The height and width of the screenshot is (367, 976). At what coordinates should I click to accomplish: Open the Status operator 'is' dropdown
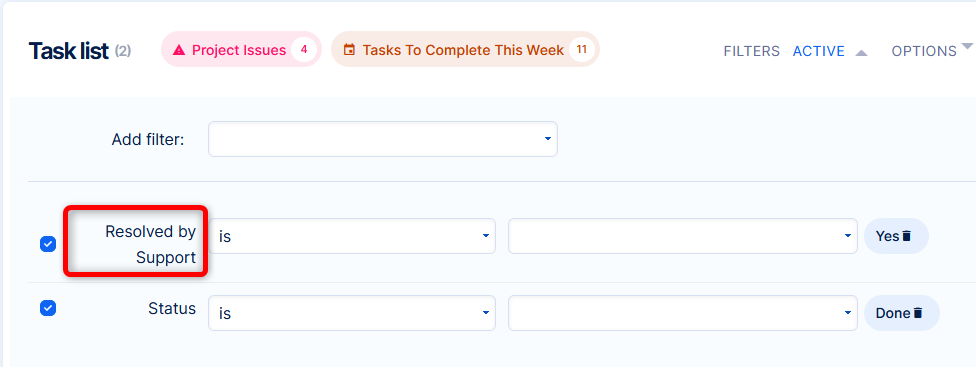352,313
